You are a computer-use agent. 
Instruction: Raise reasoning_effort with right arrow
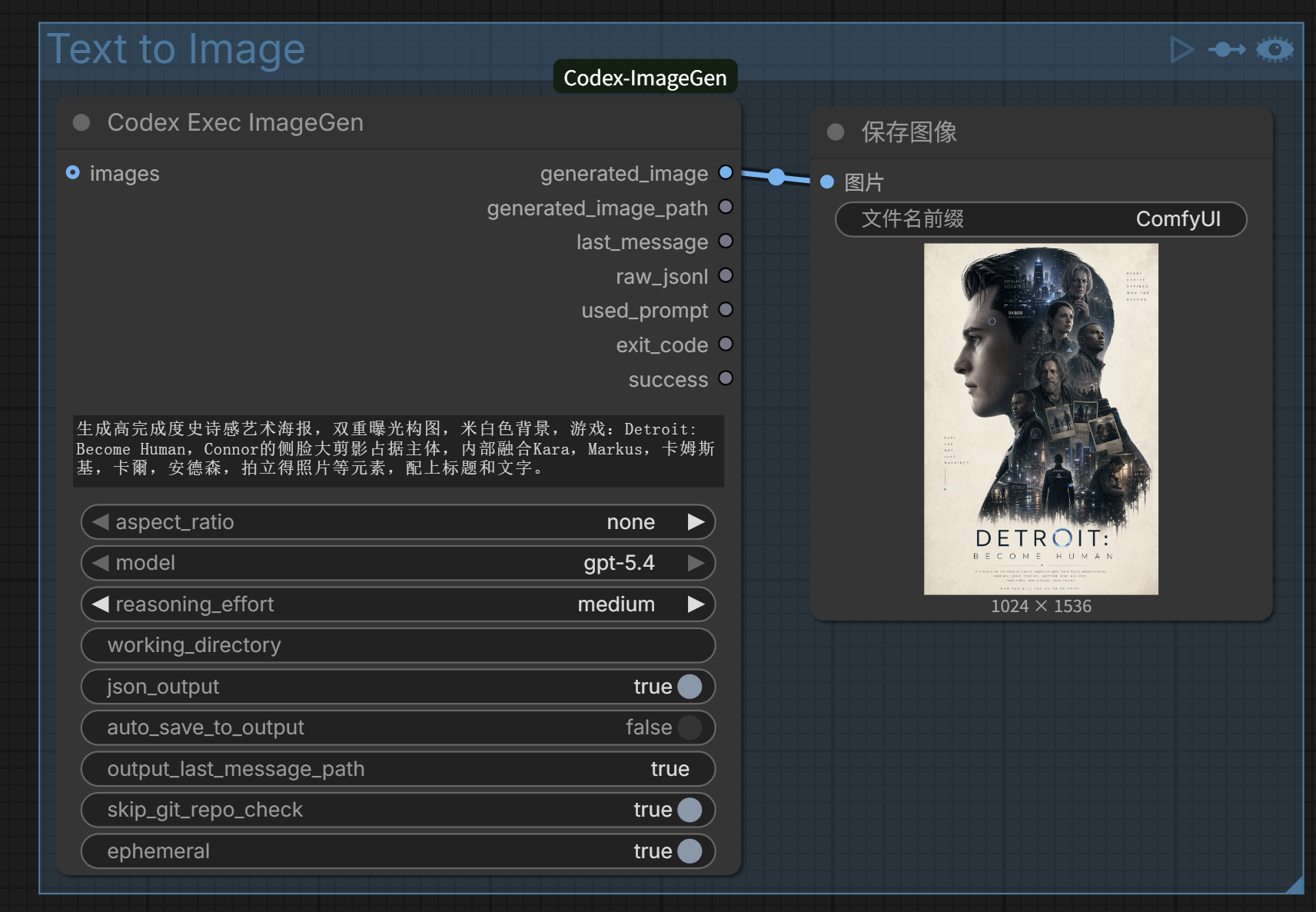pyautogui.click(x=696, y=604)
